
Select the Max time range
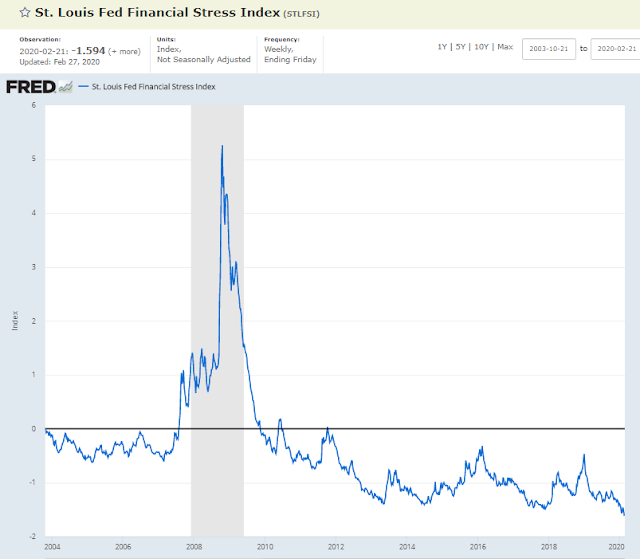point(505,47)
